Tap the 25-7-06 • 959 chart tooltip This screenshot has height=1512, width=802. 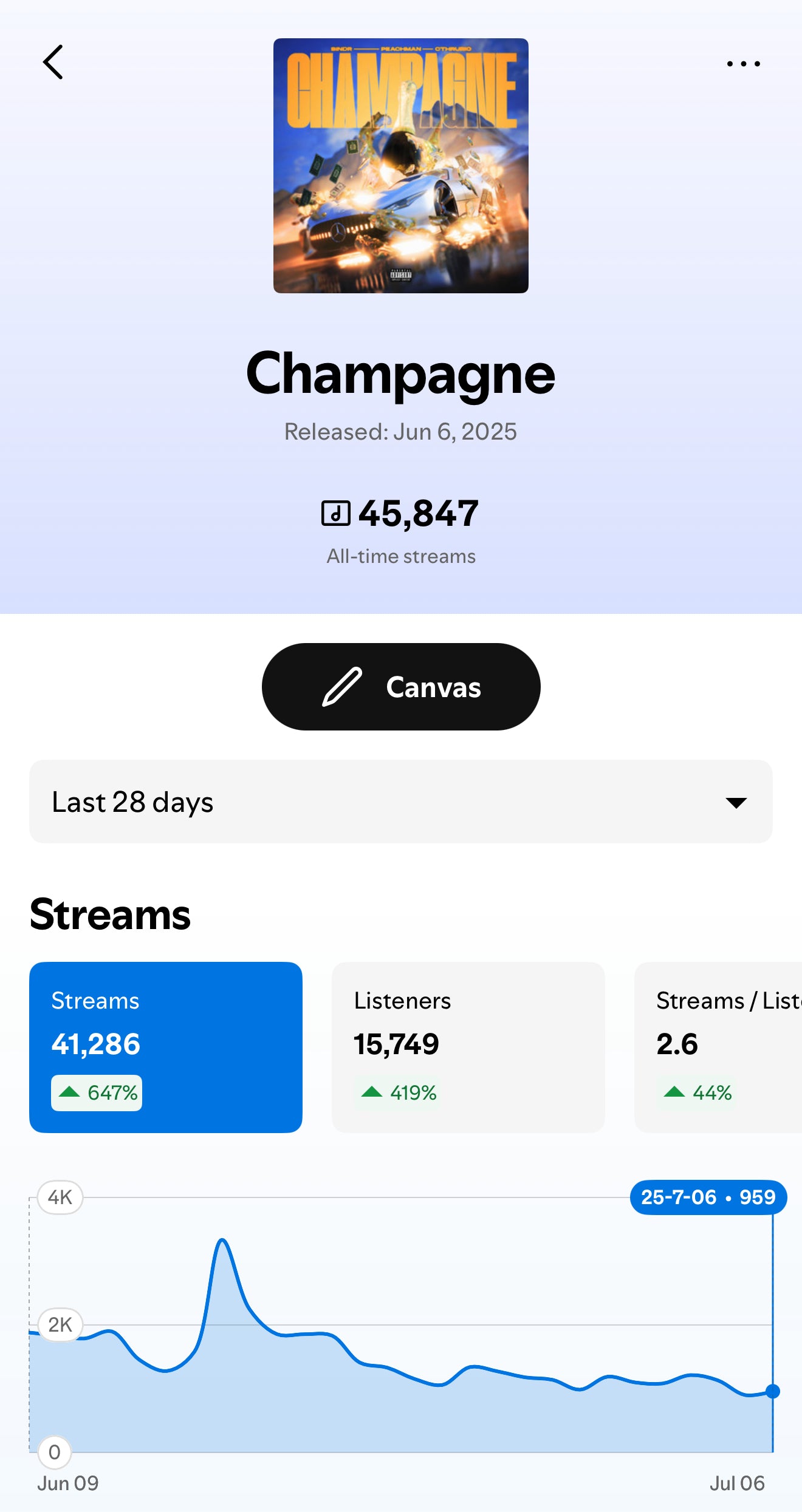pyautogui.click(x=708, y=1197)
